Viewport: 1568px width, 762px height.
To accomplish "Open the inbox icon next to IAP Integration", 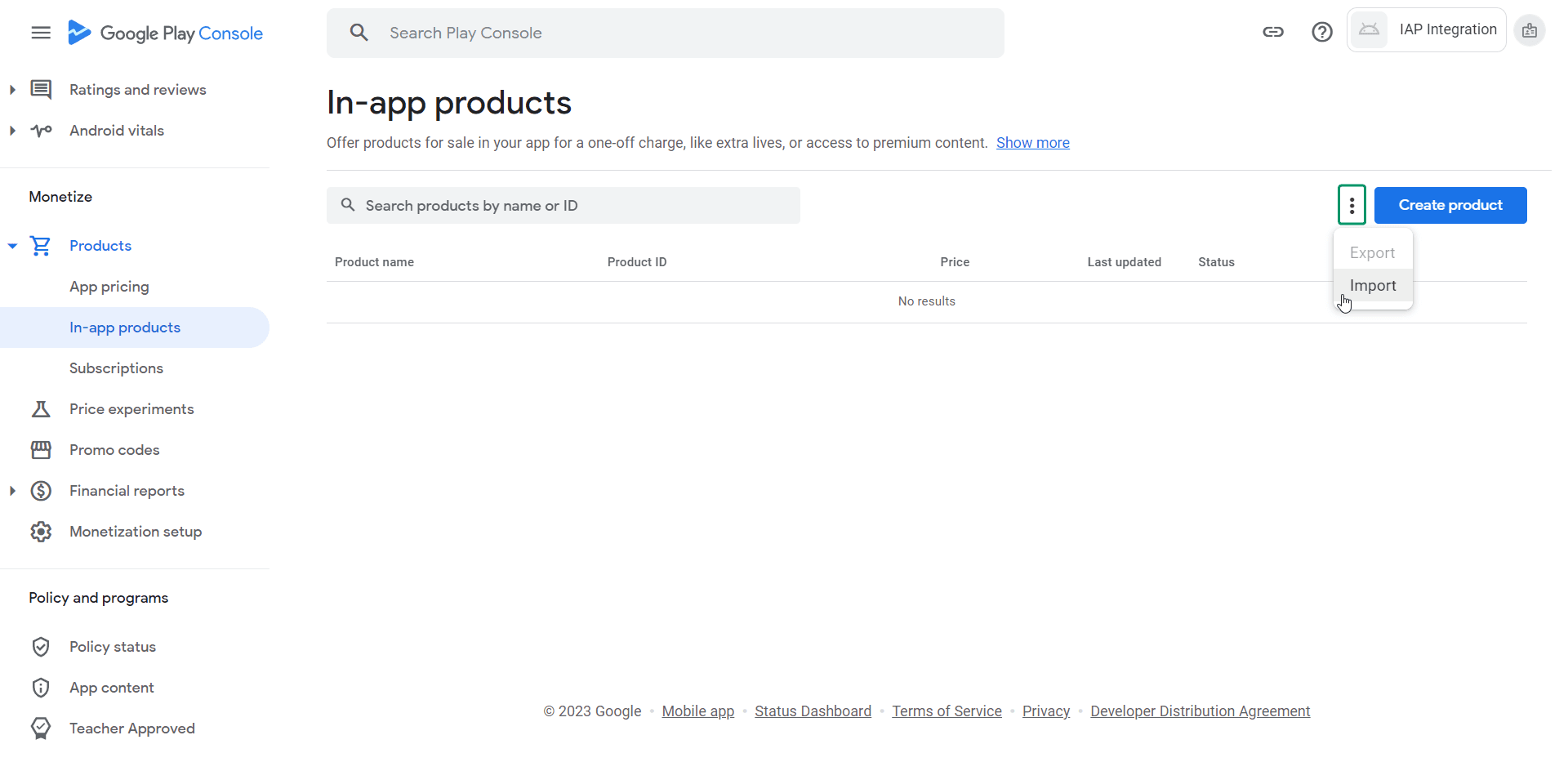I will tap(1530, 30).
